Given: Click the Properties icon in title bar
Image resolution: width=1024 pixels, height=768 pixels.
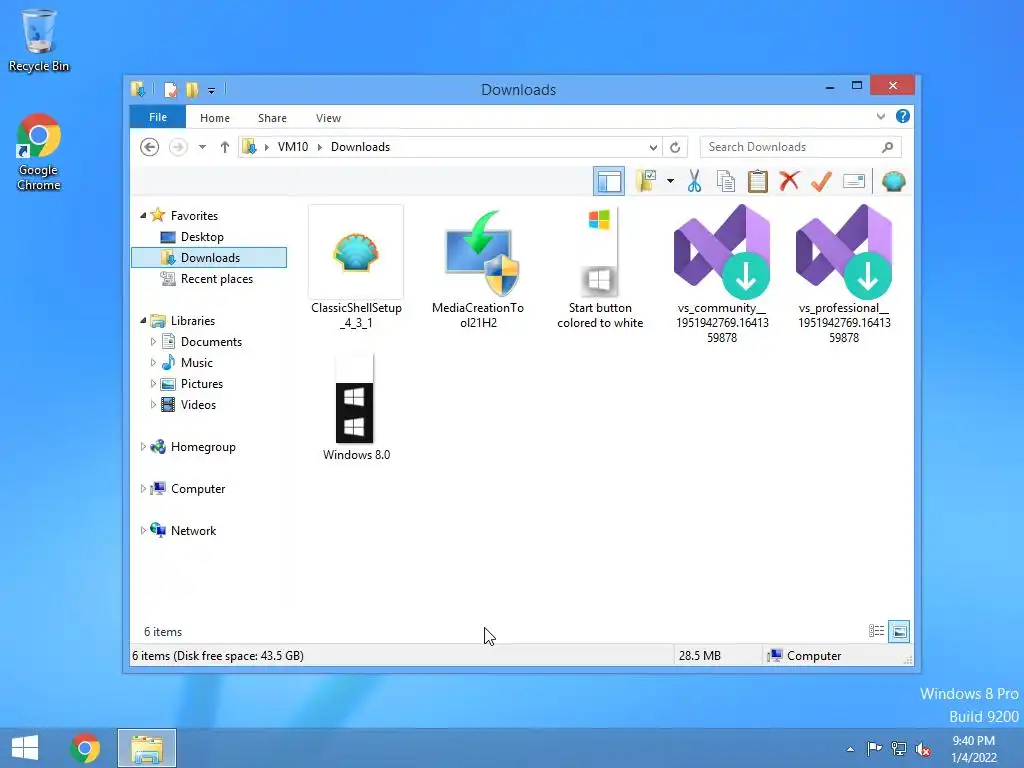Looking at the screenshot, I should 170,90.
